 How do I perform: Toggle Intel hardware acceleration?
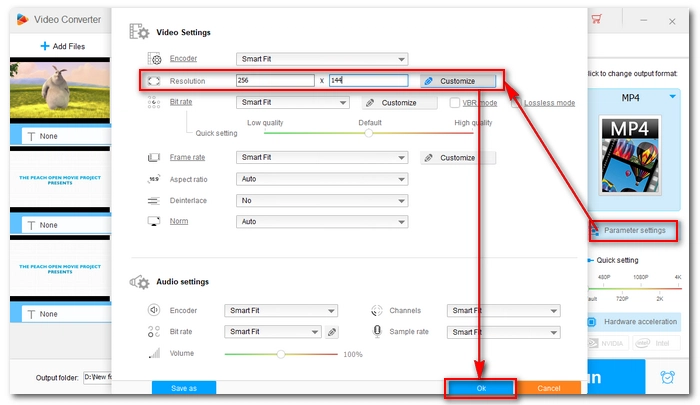[656, 343]
